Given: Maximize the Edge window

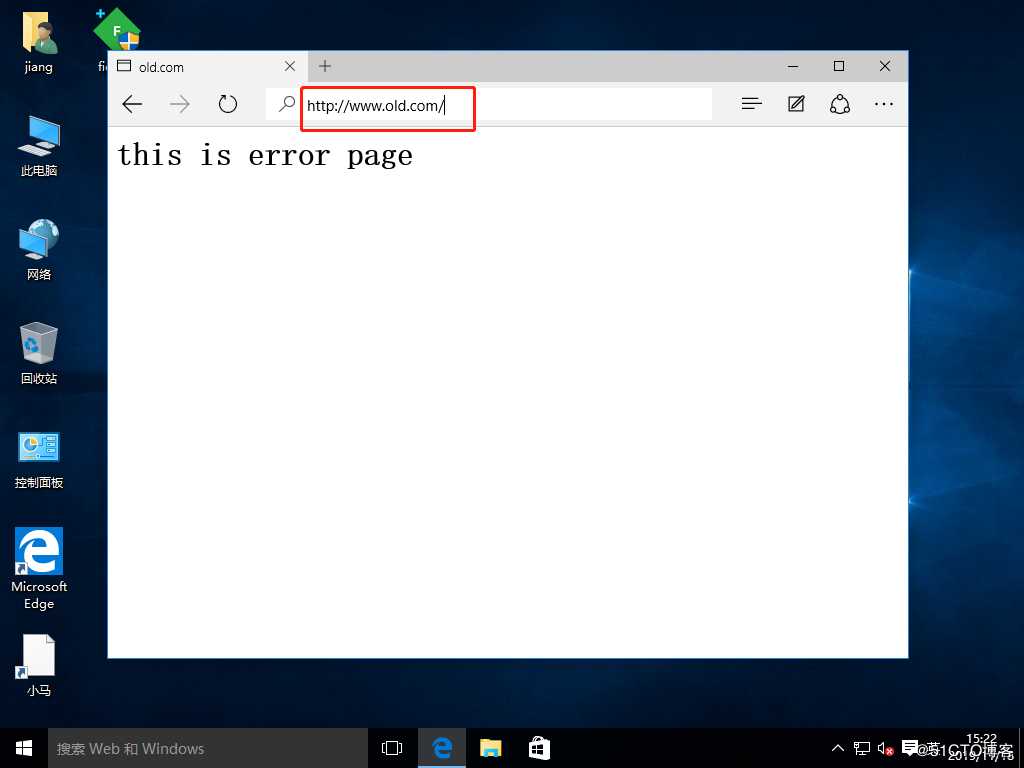Looking at the screenshot, I should (839, 66).
